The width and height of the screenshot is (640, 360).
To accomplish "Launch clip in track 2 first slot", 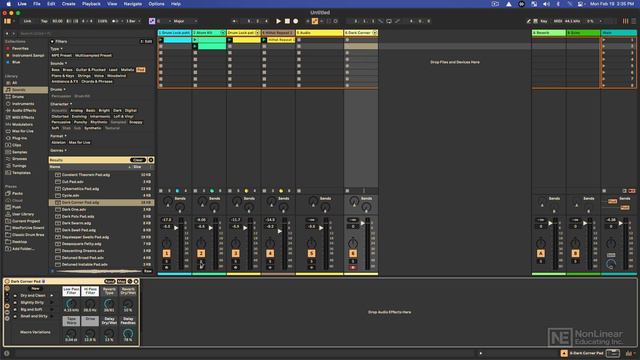I will tap(195, 40).
